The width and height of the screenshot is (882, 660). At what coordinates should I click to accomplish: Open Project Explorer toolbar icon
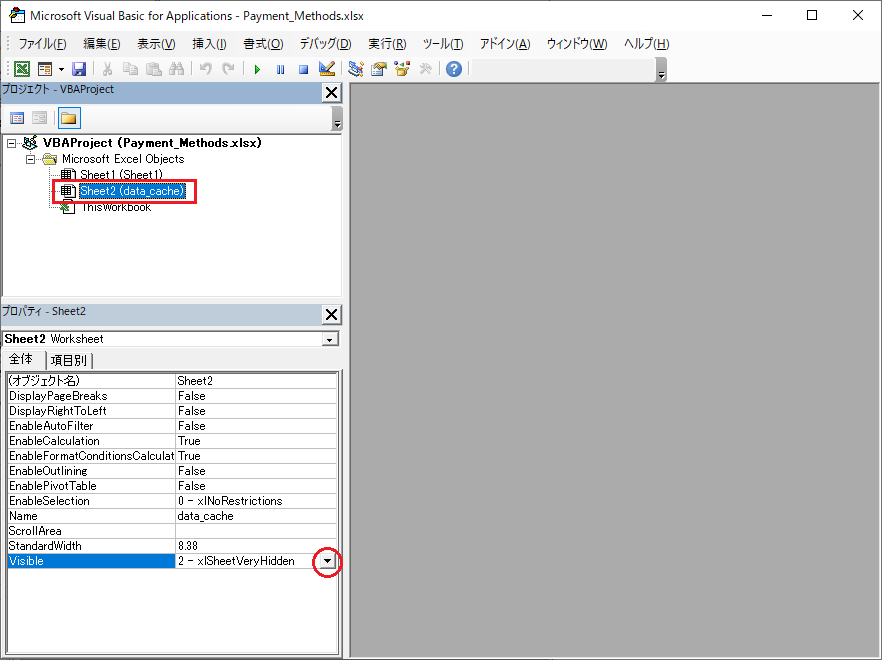[x=356, y=69]
